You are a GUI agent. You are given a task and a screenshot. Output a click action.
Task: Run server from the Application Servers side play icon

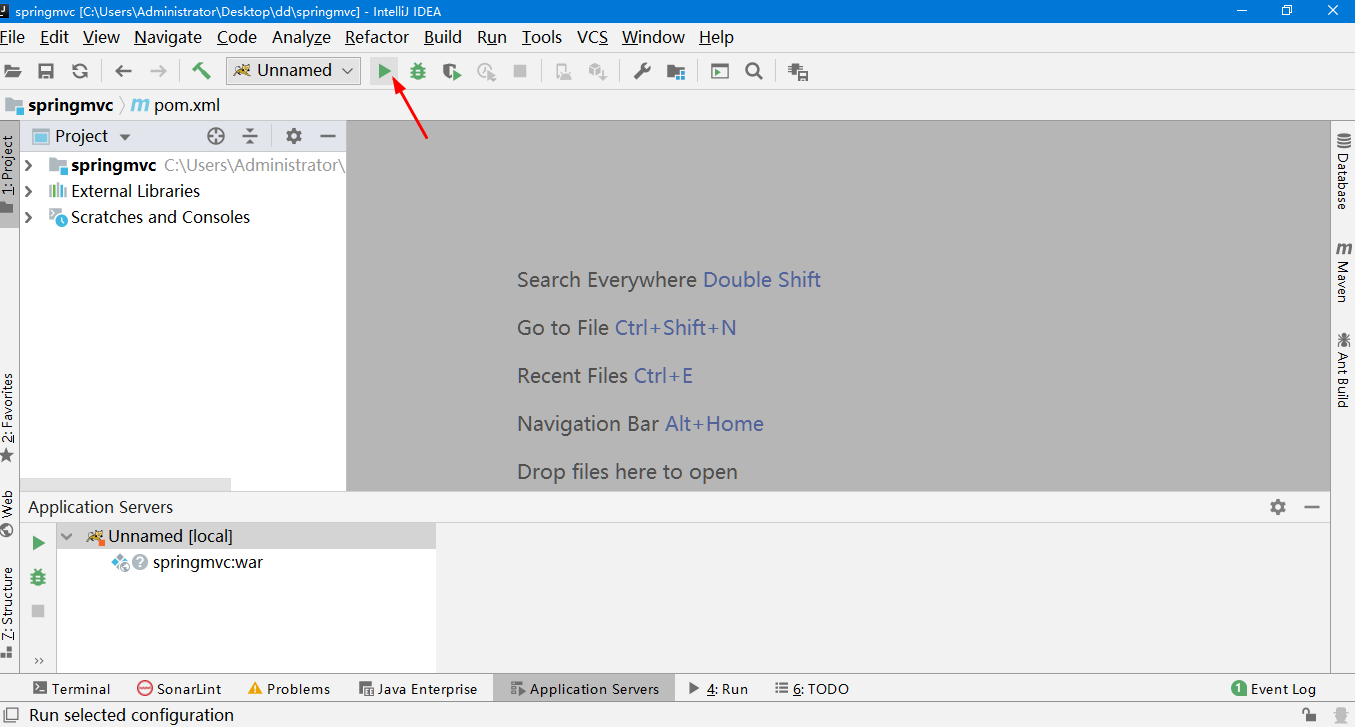[38, 543]
